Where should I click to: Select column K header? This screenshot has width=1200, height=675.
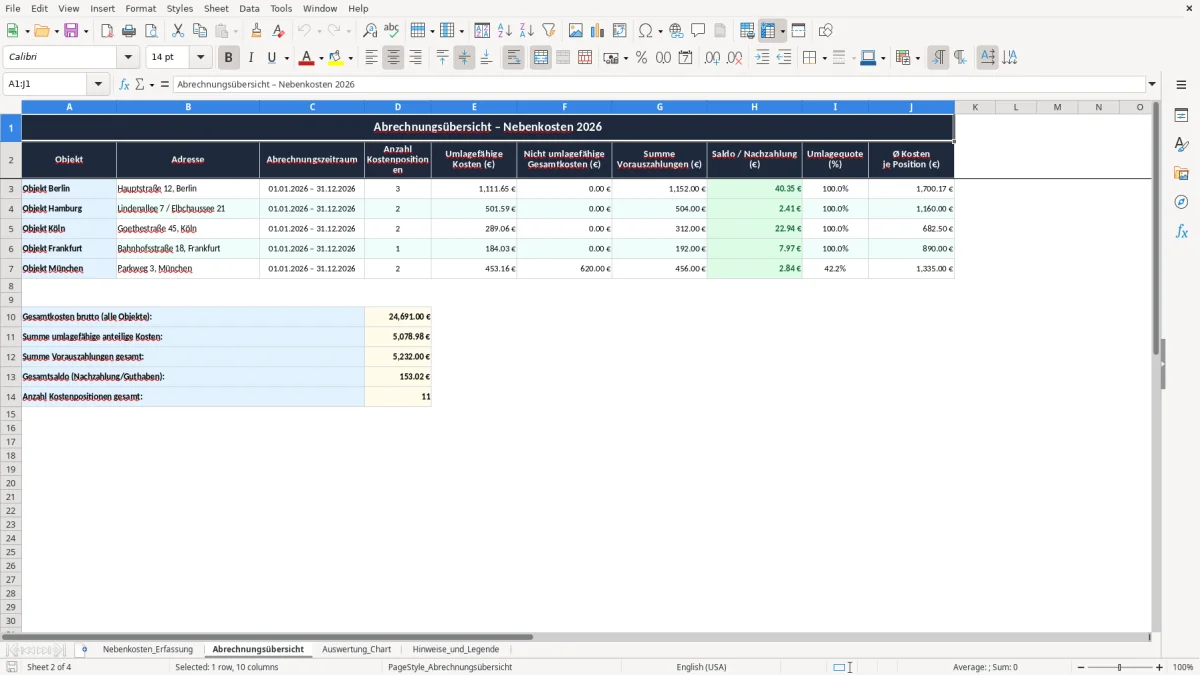pyautogui.click(x=975, y=107)
